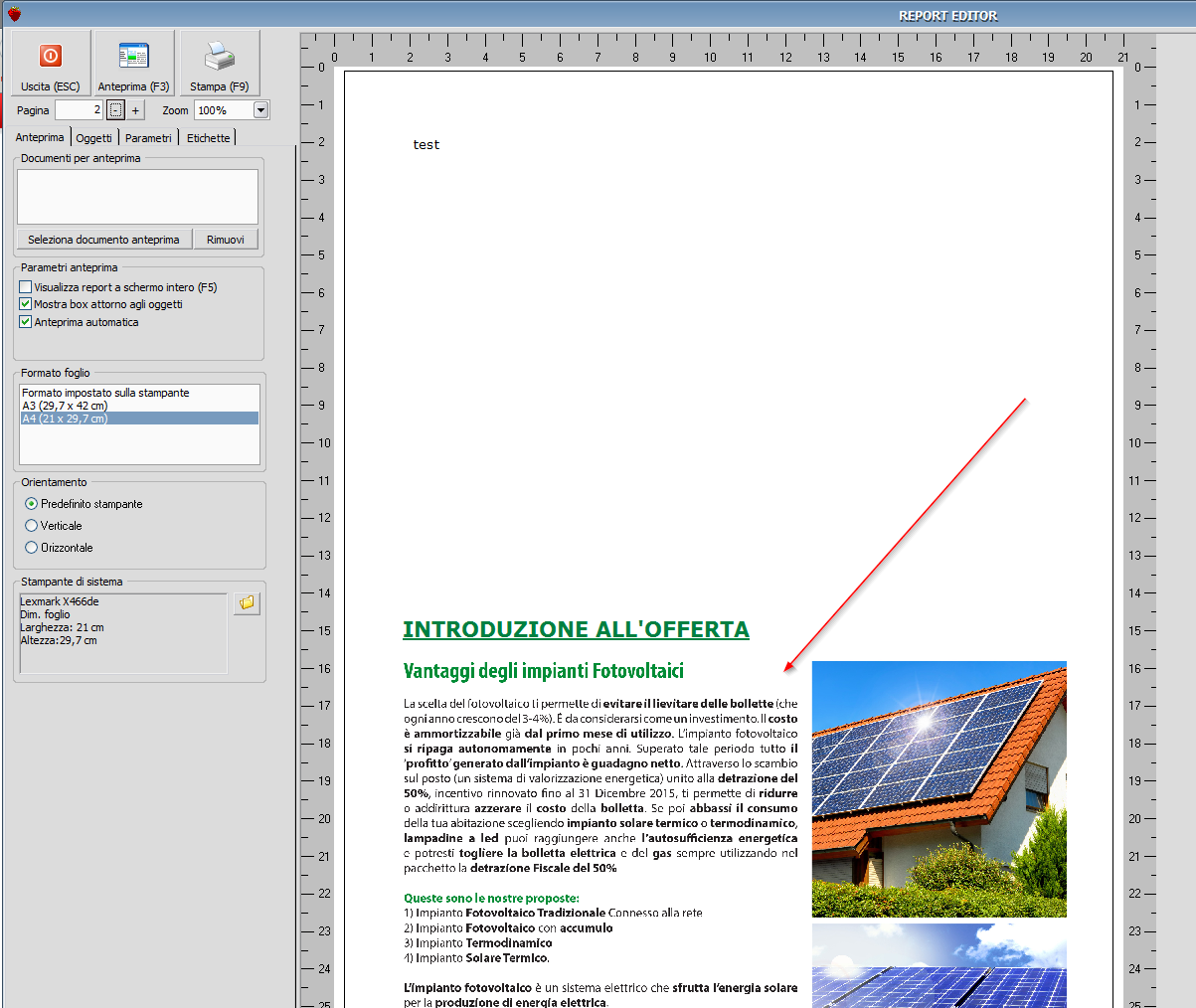Toggle Mostra box attorno agli oggetti
The image size is (1196, 1008).
(26, 304)
